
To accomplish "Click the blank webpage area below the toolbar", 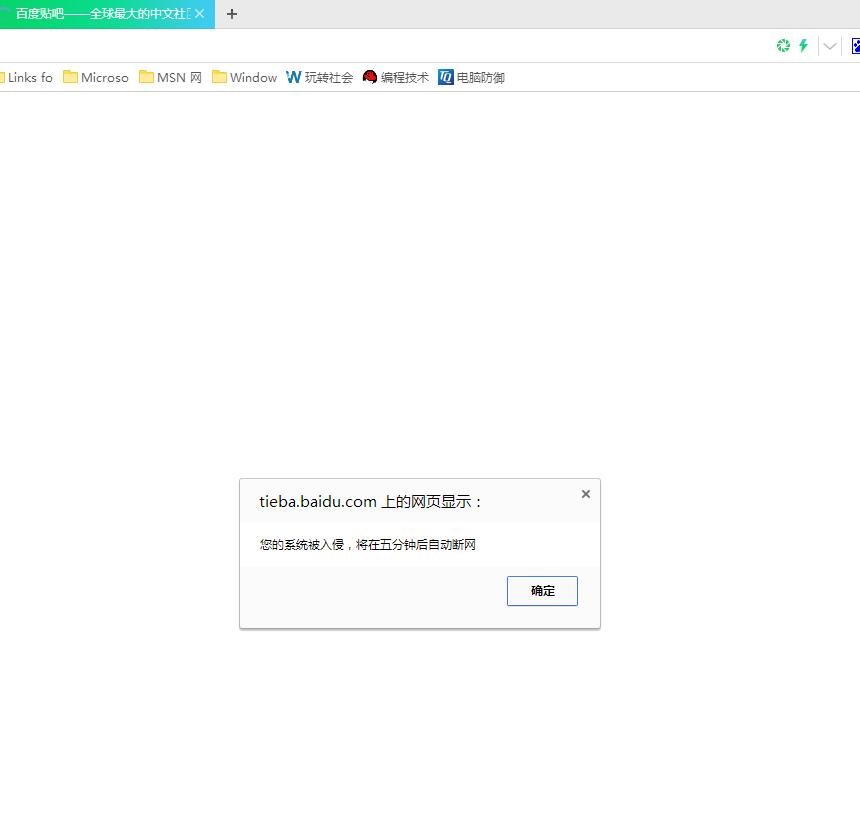I will [430, 300].
